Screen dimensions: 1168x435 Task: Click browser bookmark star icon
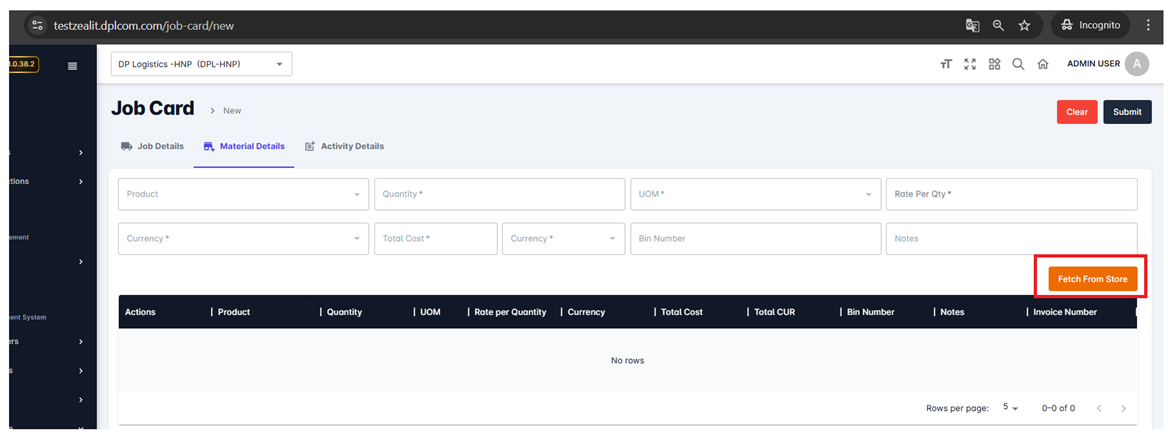[1024, 25]
